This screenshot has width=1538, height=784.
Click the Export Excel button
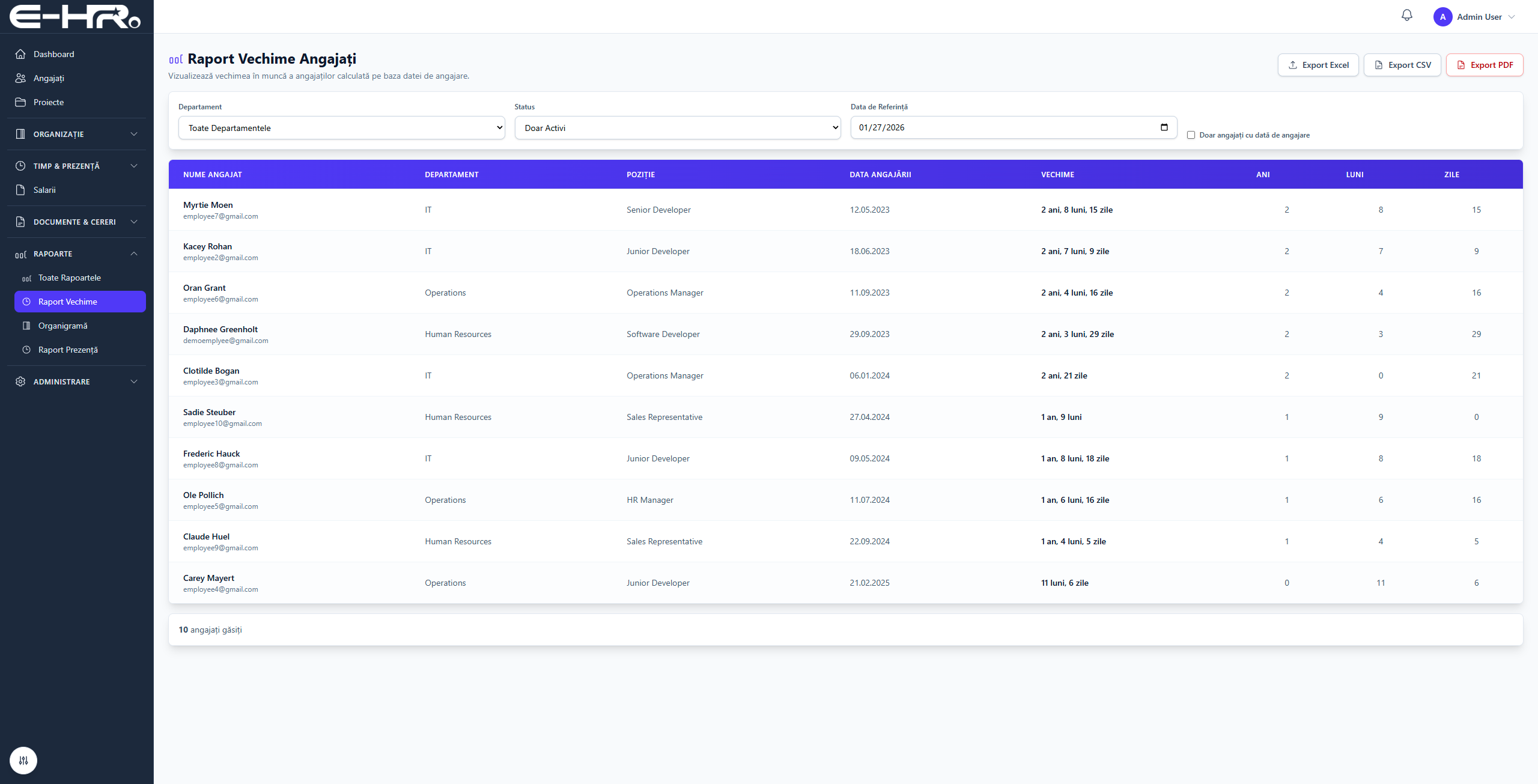point(1318,65)
